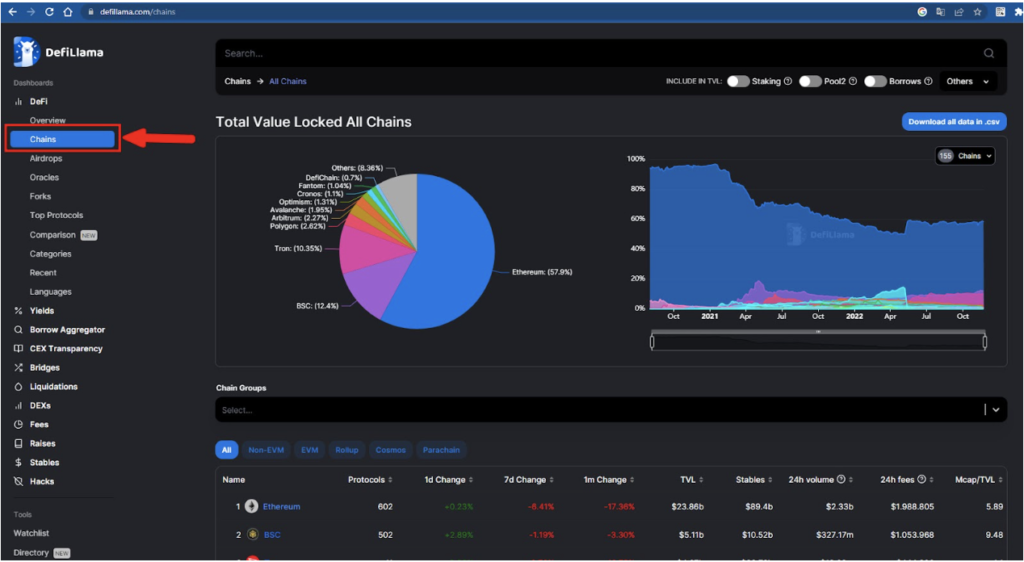Select the EVM filter tab

pos(310,450)
